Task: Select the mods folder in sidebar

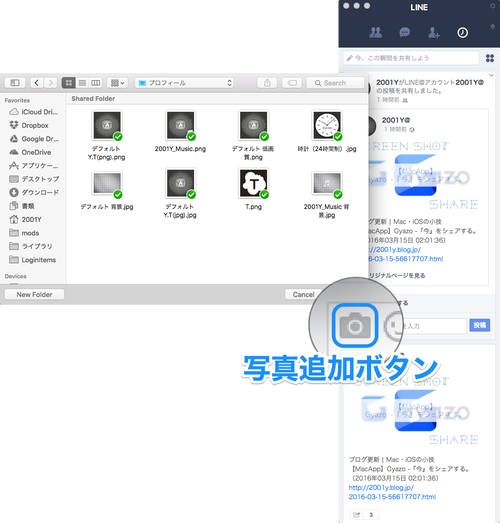Action: click(24, 233)
